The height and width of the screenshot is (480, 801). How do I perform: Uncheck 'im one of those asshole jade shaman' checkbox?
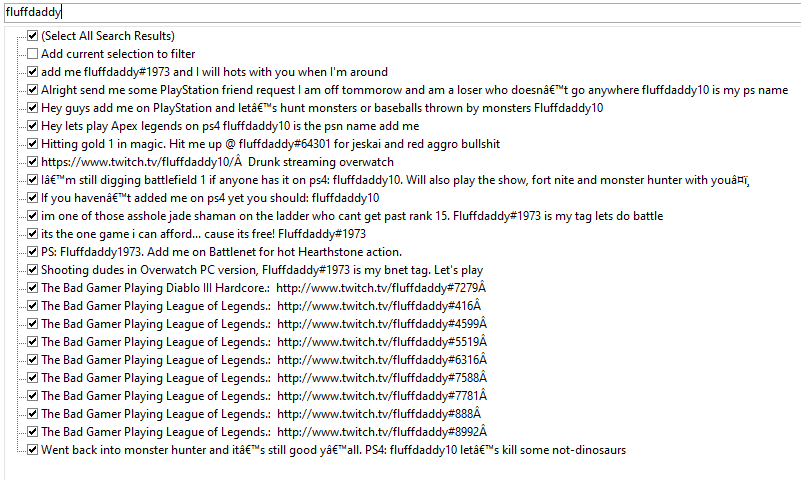(33, 216)
